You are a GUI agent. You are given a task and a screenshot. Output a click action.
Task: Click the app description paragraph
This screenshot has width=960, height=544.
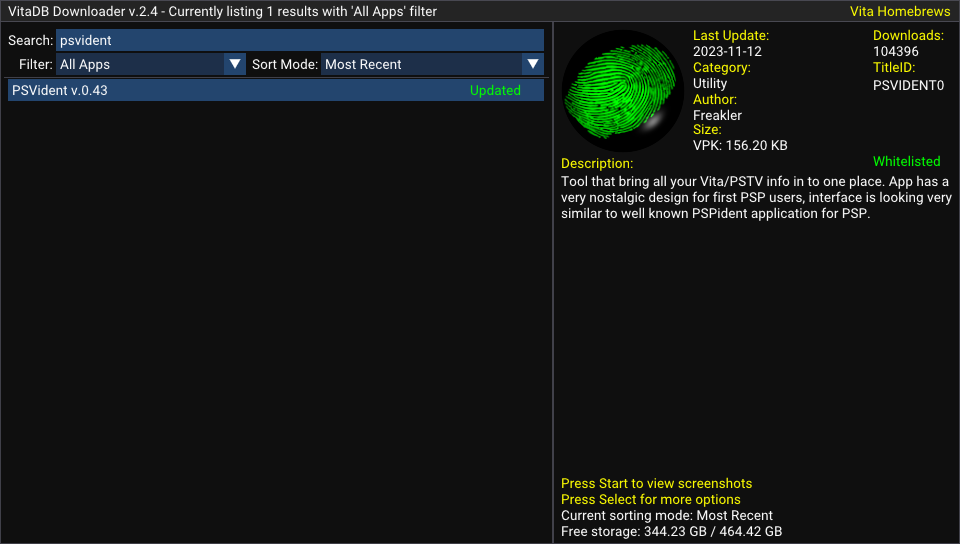pos(755,198)
